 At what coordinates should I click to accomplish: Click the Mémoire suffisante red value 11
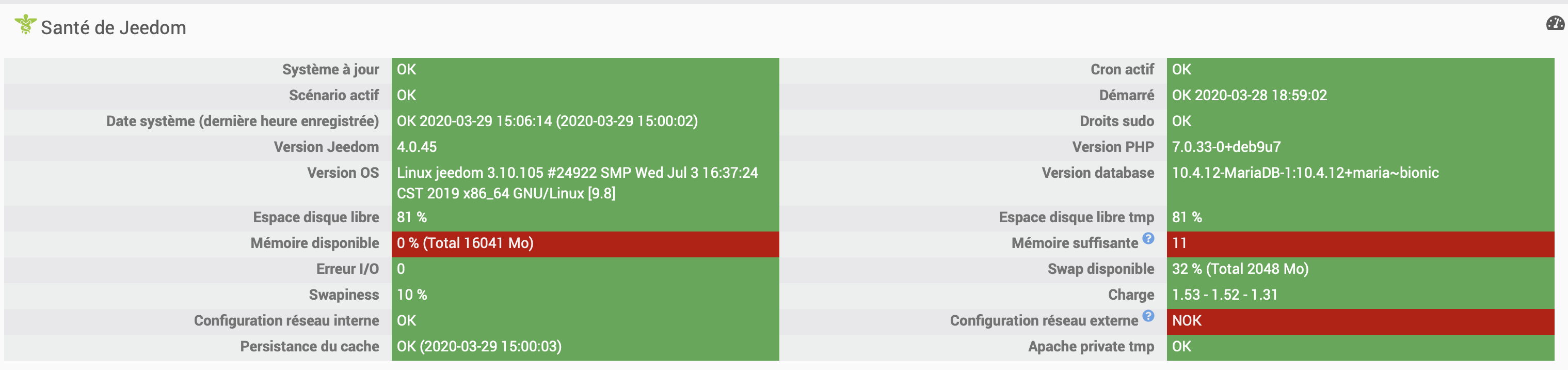[1179, 243]
